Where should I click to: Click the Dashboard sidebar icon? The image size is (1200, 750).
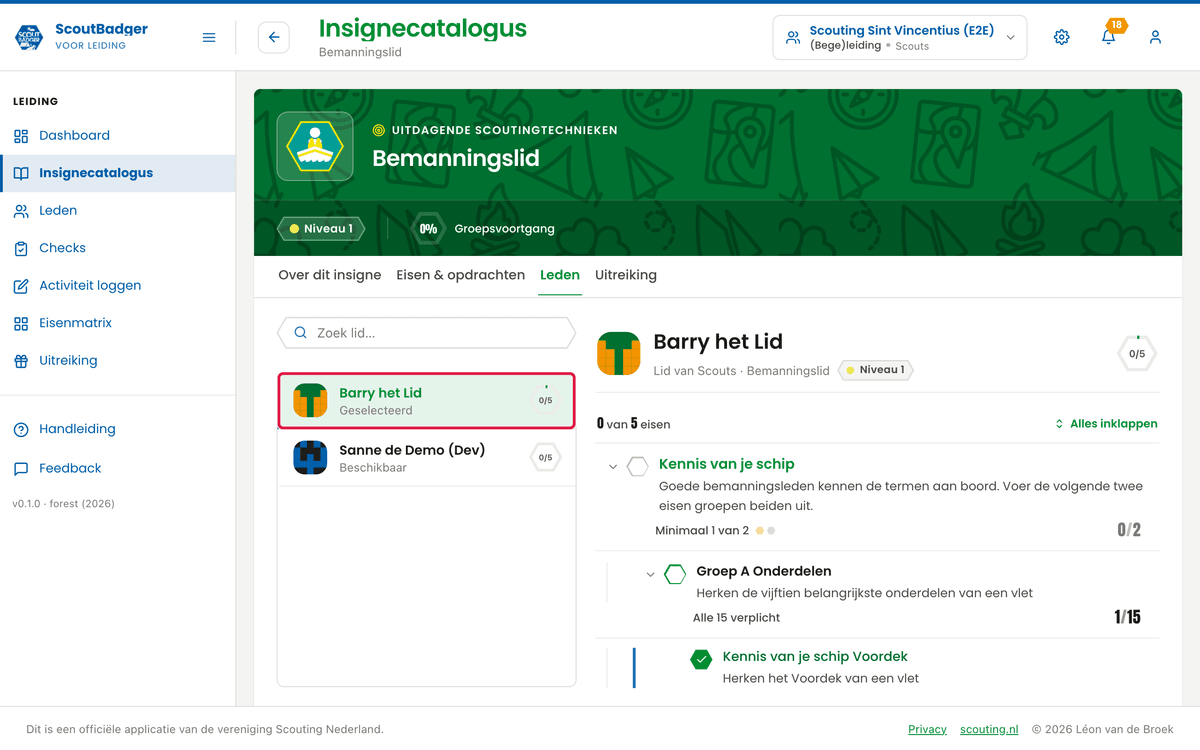21,136
